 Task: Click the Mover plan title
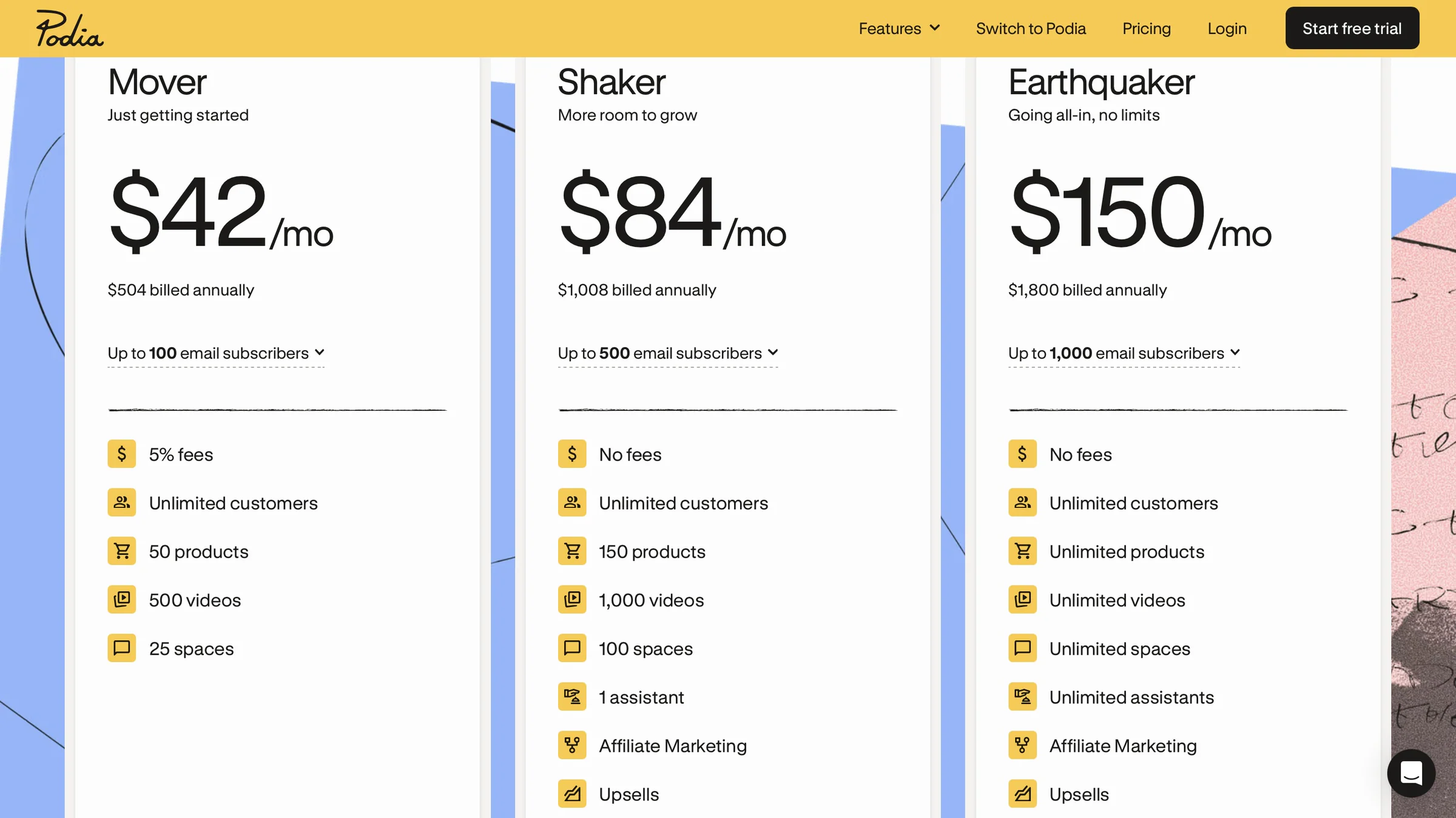[157, 82]
